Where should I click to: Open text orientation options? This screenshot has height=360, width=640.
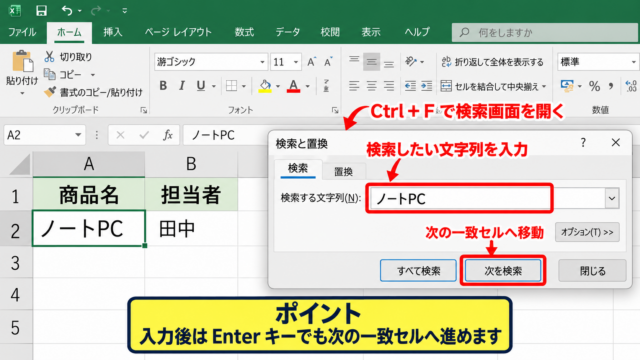point(414,62)
